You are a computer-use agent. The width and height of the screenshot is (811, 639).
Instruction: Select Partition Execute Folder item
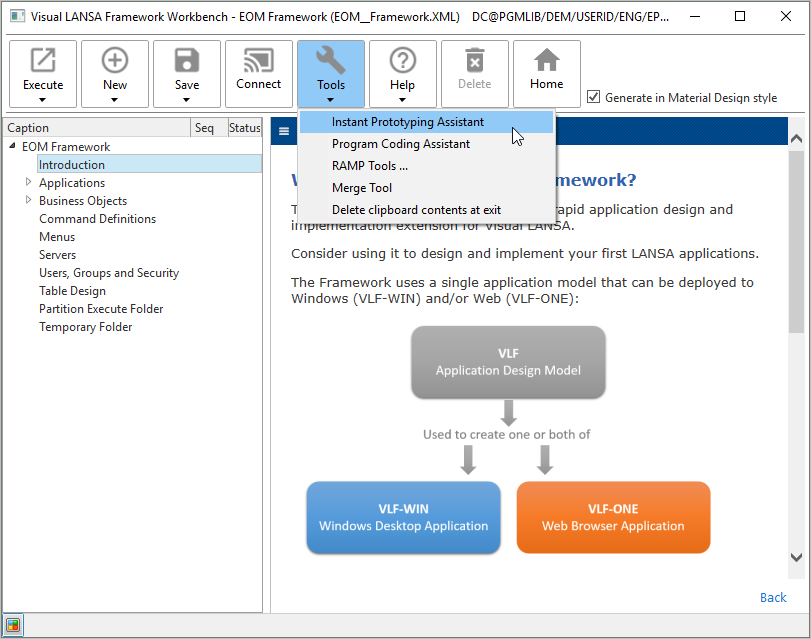pyautogui.click(x=101, y=309)
